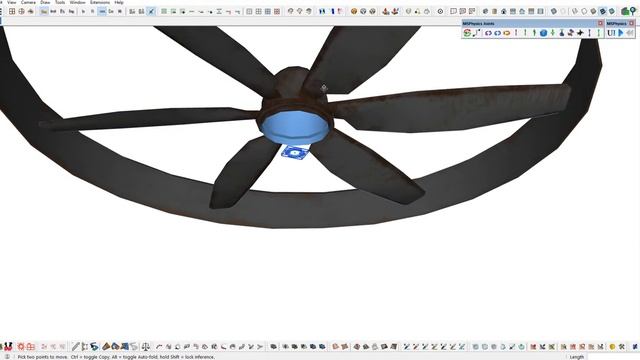Click the red grid icon in top toolbar
Viewport: 640px width, 360px height.
point(277,11)
